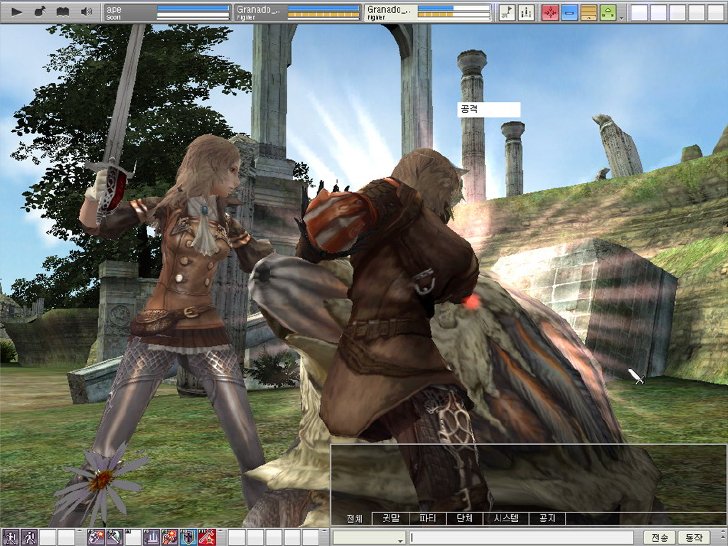Collapse the second quickslot group toggle
The height and width of the screenshot is (546, 728).
220,531
